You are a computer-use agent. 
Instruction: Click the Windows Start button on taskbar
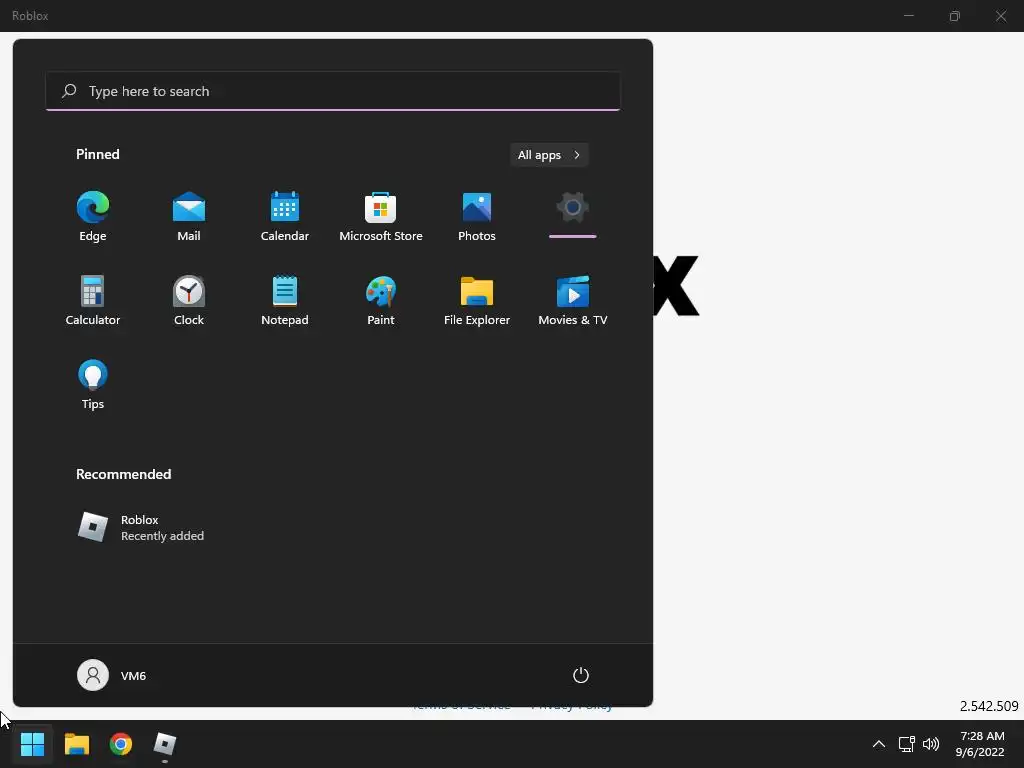32,744
